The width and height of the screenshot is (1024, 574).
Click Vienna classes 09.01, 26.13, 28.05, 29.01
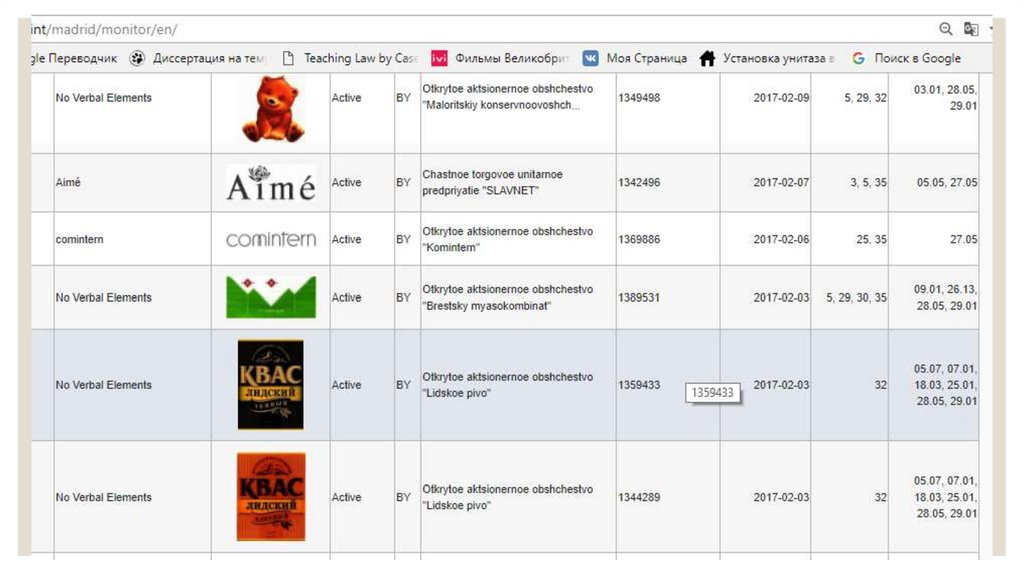coord(945,297)
